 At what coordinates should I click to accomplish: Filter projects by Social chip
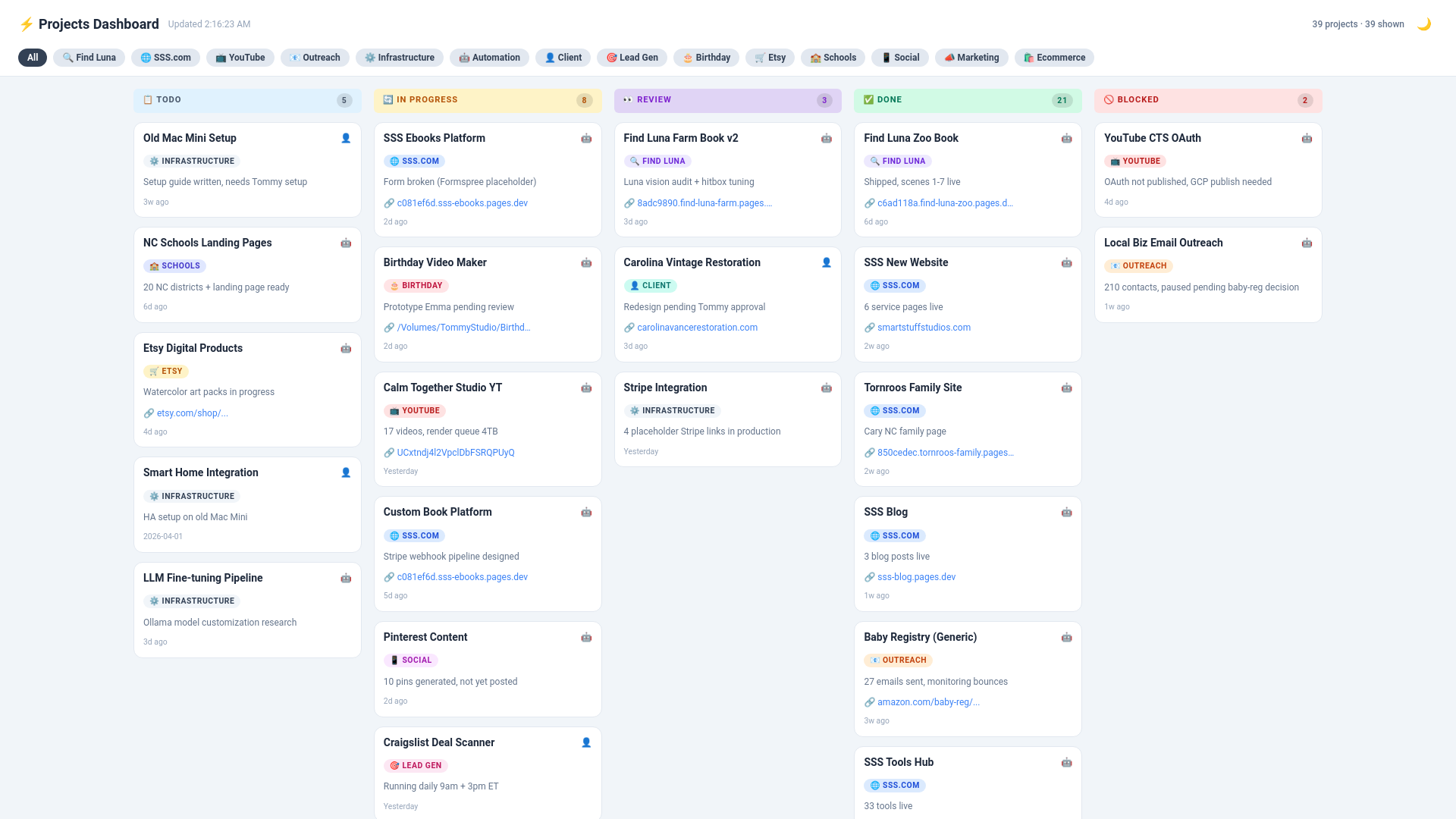tap(900, 58)
